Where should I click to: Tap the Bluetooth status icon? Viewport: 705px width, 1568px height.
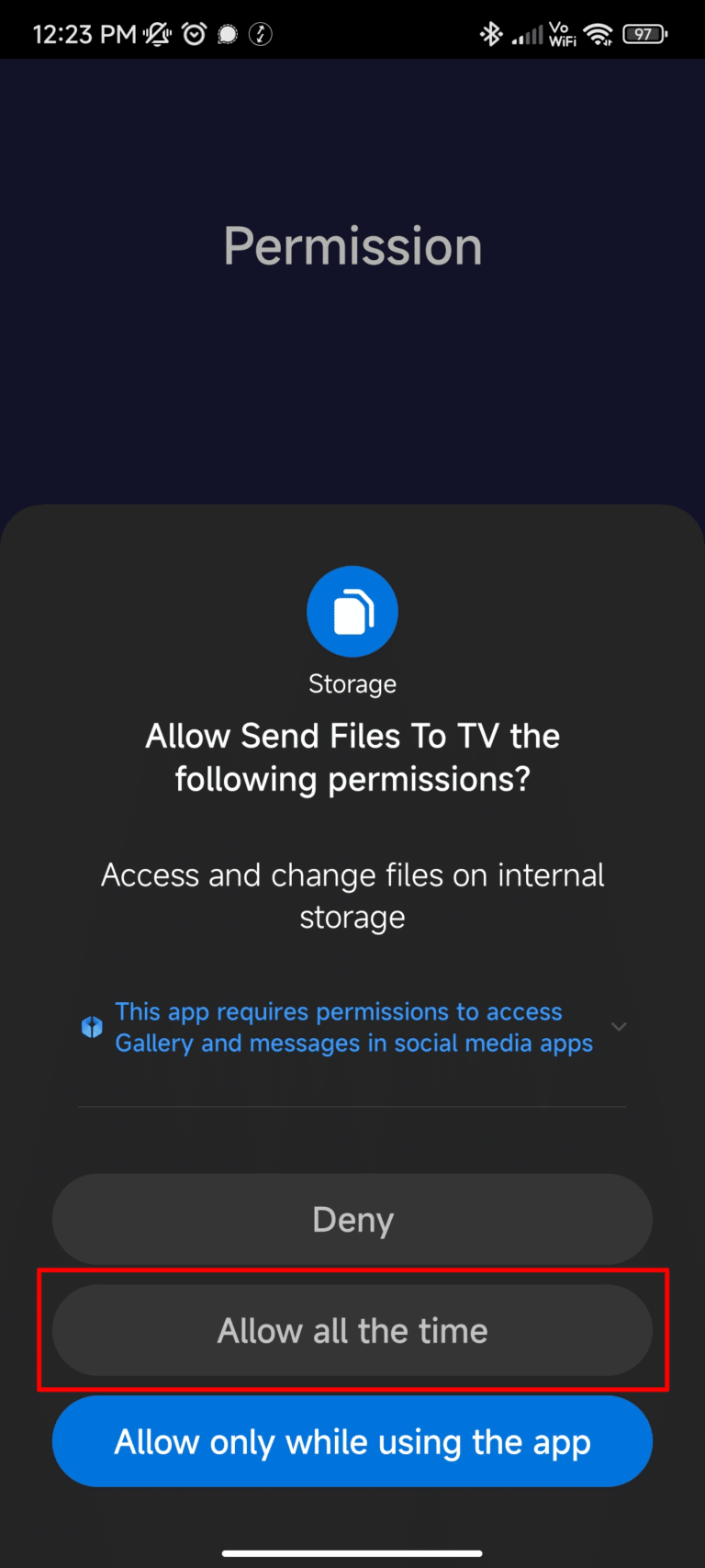[x=491, y=35]
